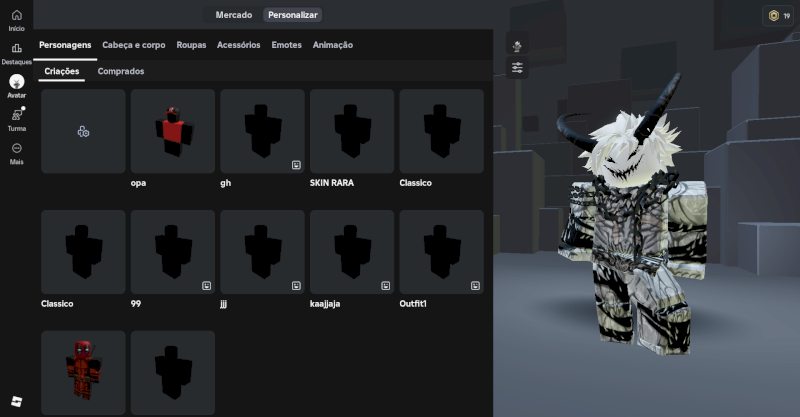This screenshot has width=800, height=417.
Task: Select Criações sub-tab
Action: 62,71
